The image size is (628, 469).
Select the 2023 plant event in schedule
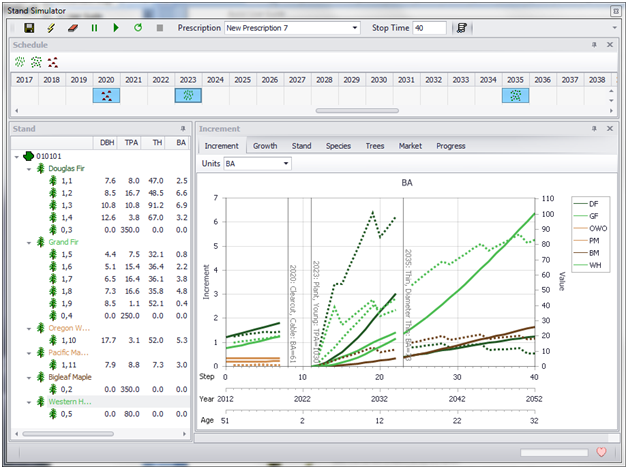coord(188,96)
